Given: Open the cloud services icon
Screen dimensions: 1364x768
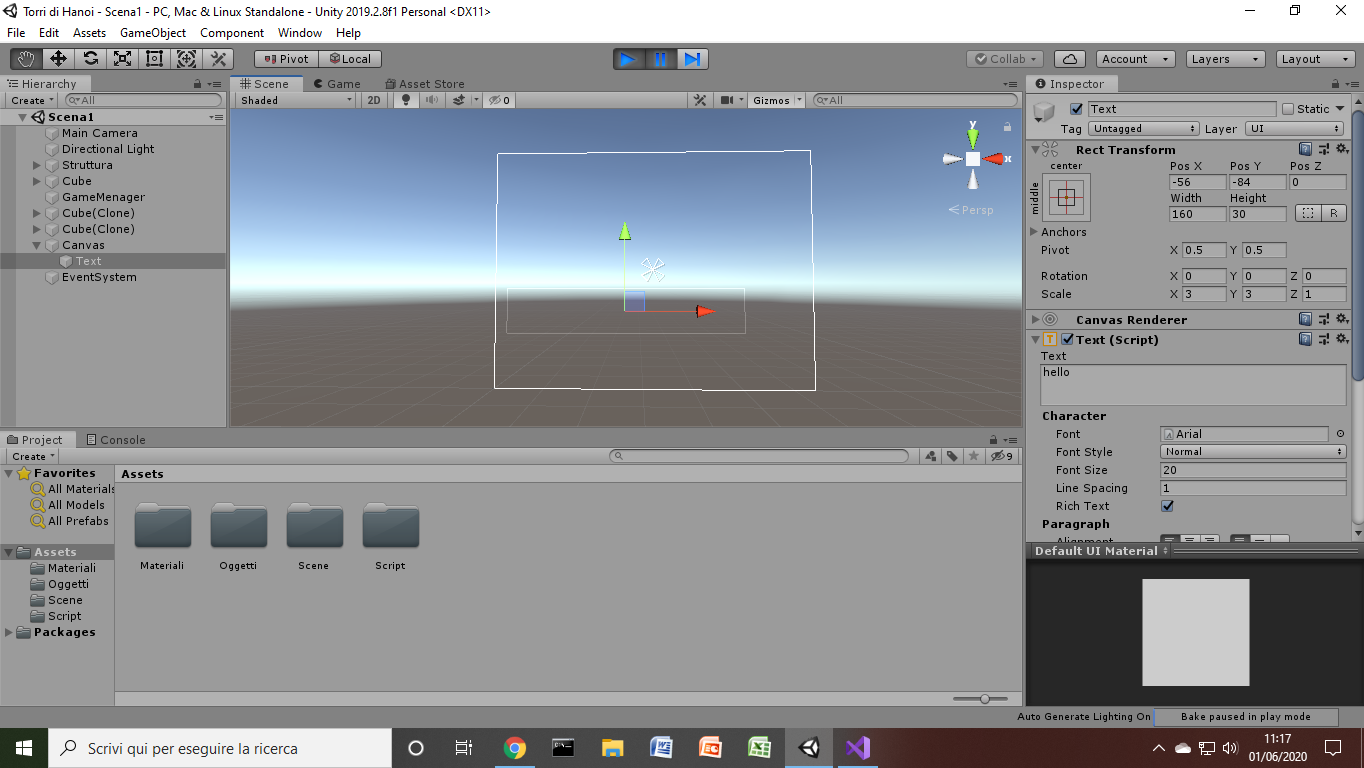Looking at the screenshot, I should coord(1070,59).
